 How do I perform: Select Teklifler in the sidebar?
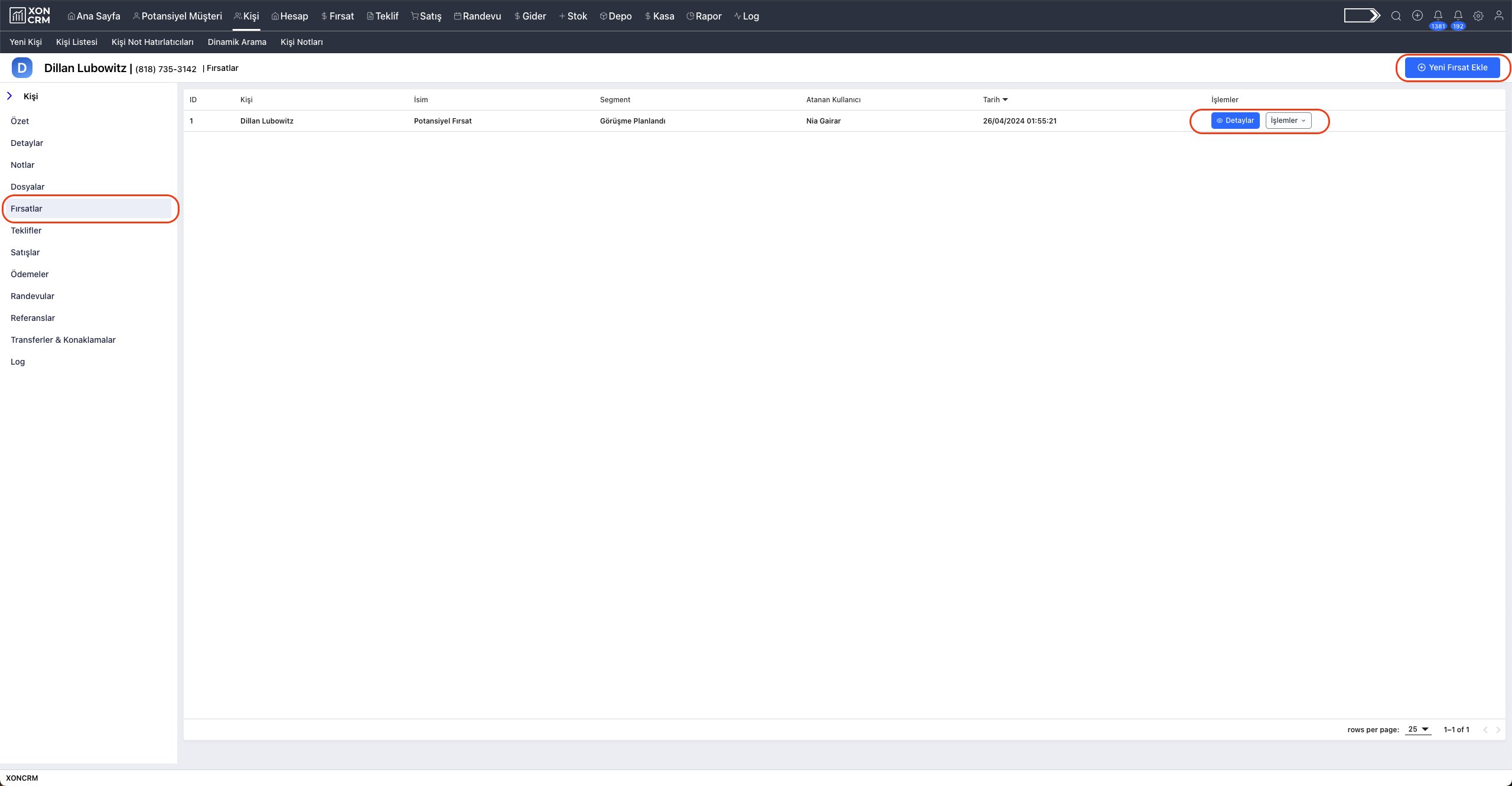26,230
